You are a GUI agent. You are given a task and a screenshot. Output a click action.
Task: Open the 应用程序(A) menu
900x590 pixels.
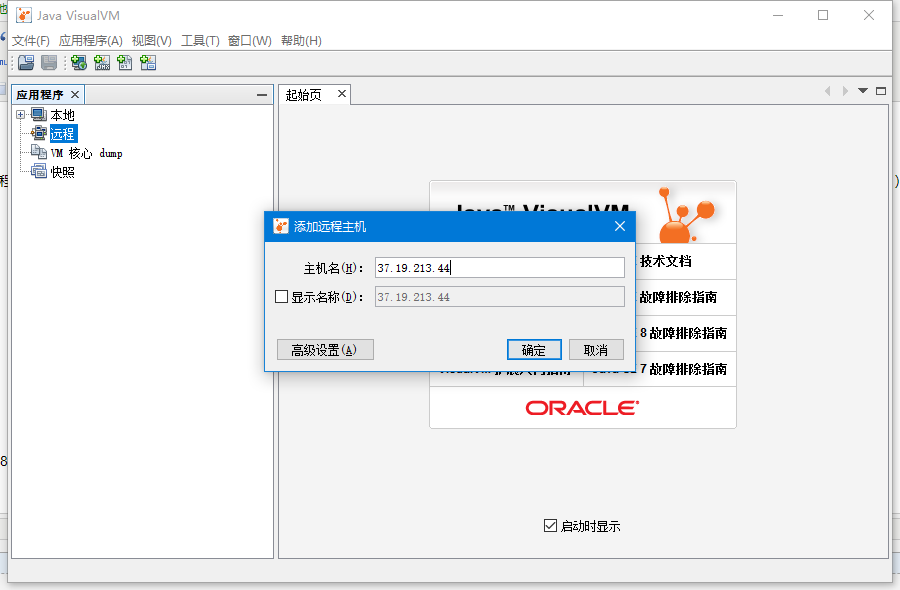pos(91,41)
